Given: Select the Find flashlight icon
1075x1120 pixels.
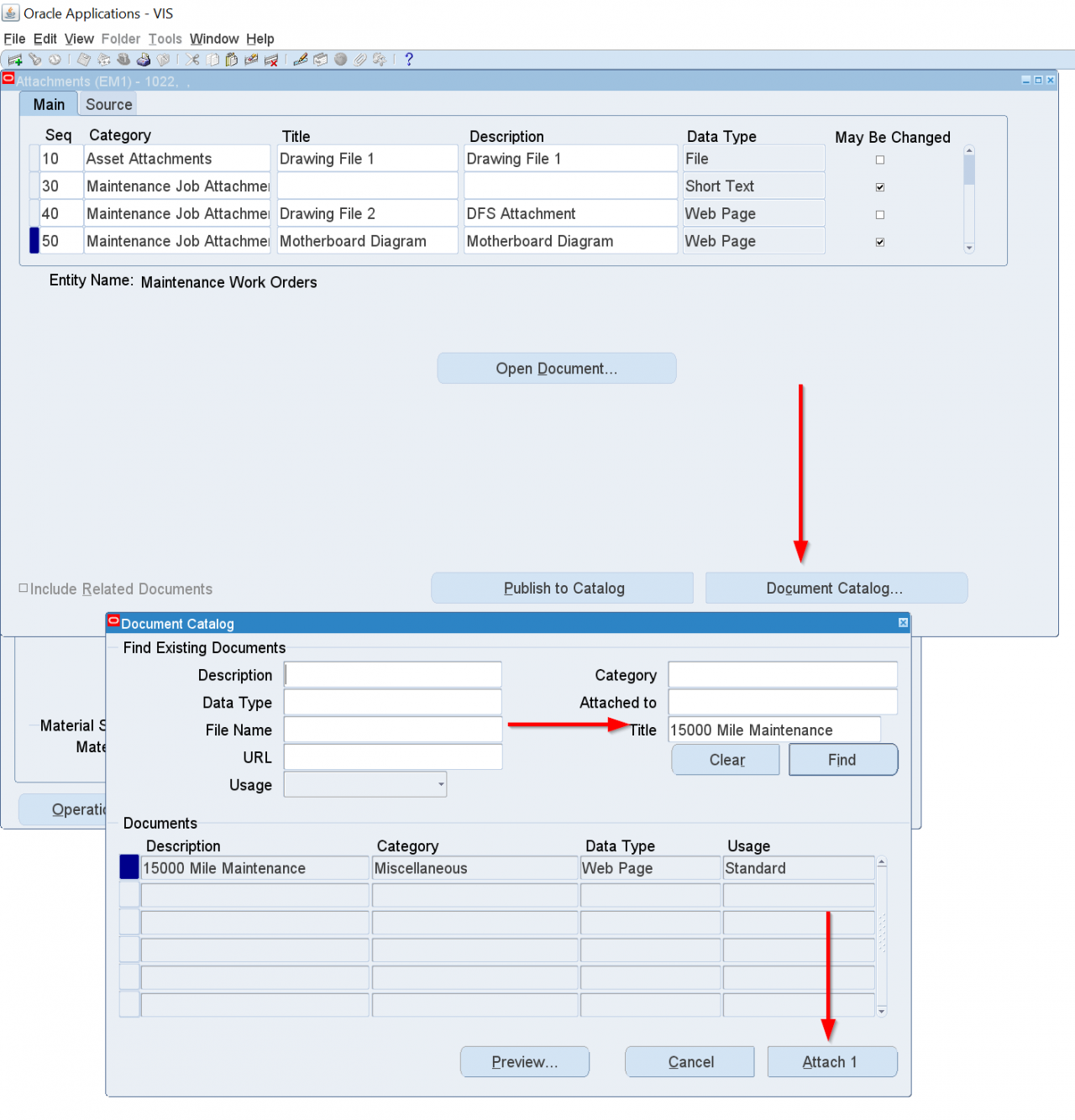Looking at the screenshot, I should 34,60.
